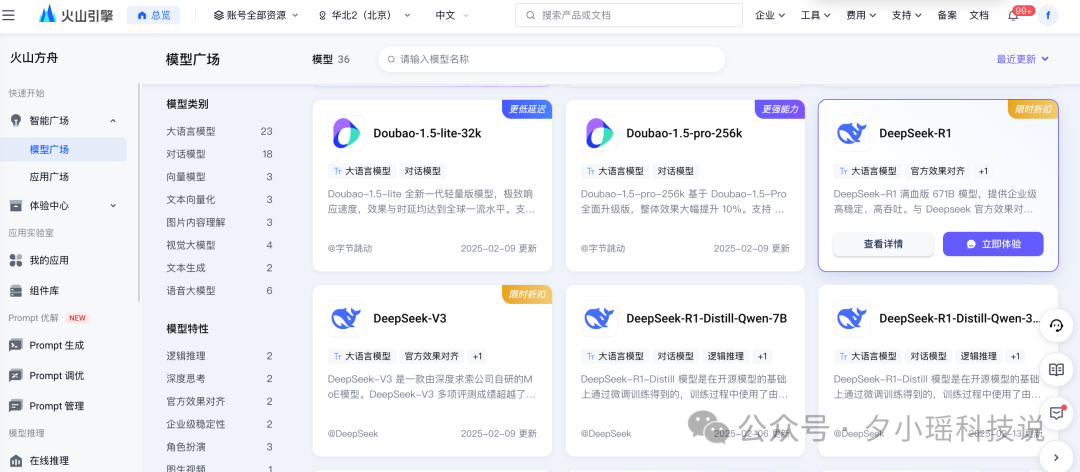Click the Doubao-1.5-pro-256k model logo
Viewport: 1080px width, 472px height.
[599, 133]
